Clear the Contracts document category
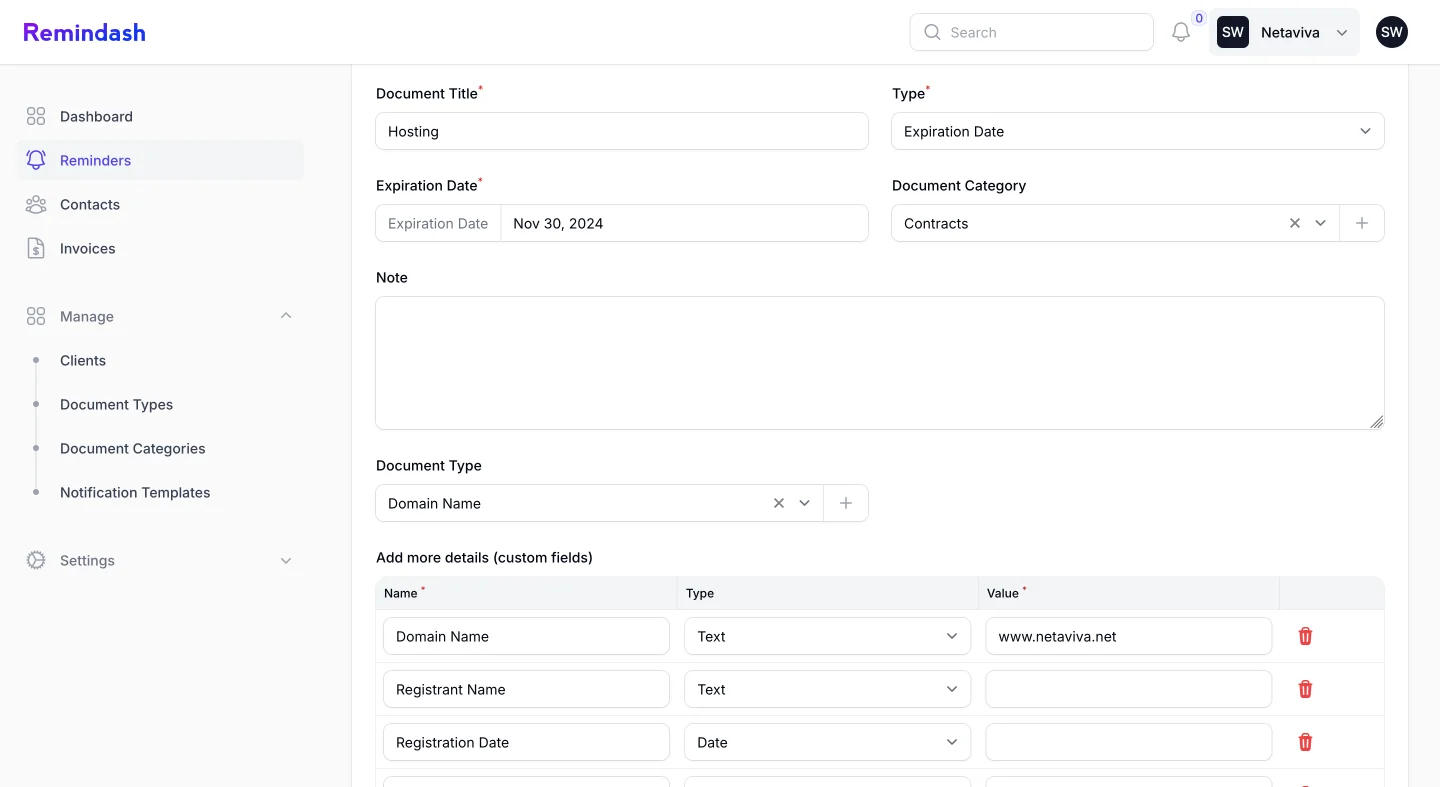The image size is (1440, 787). tap(1295, 223)
